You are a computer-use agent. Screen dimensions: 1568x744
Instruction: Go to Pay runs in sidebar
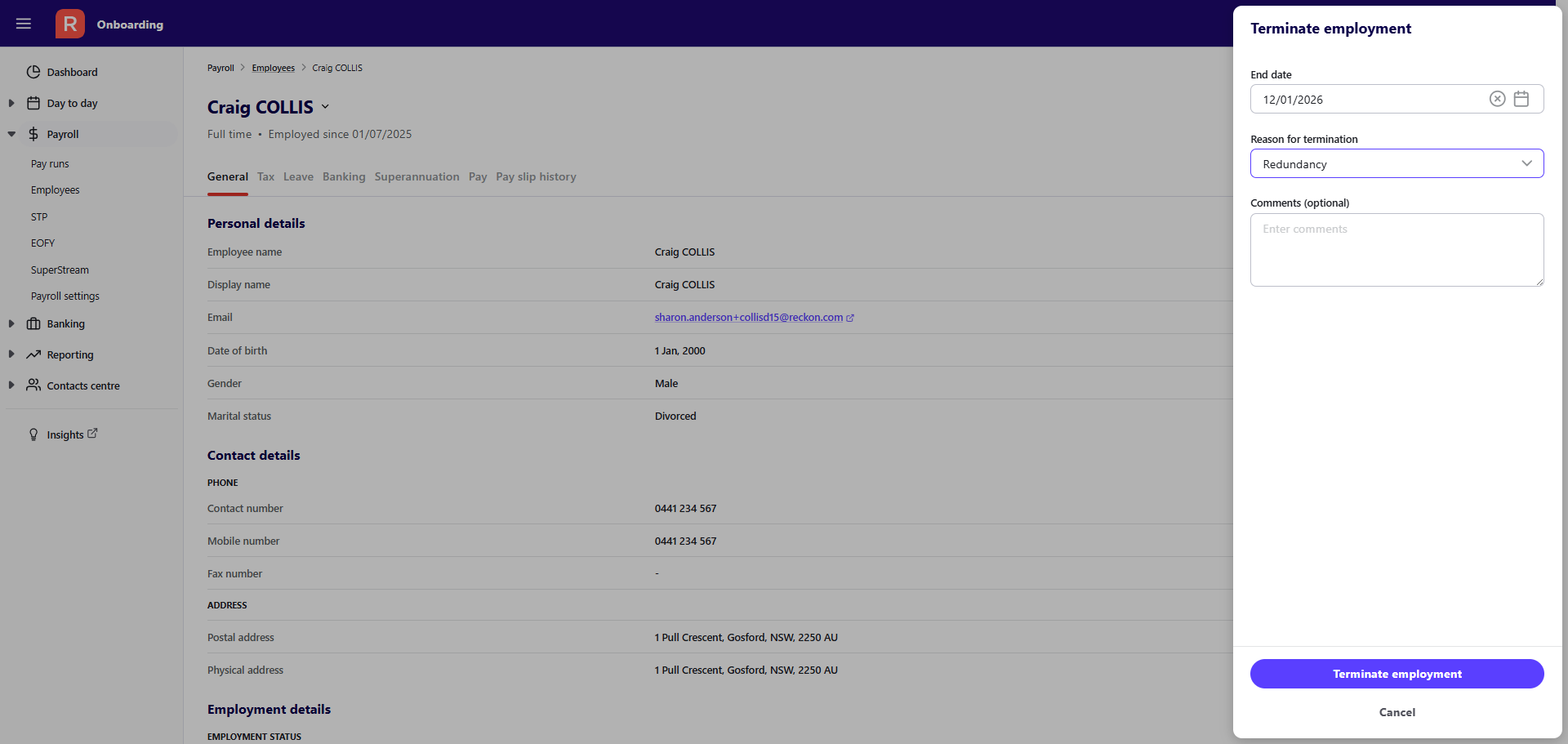tap(50, 163)
